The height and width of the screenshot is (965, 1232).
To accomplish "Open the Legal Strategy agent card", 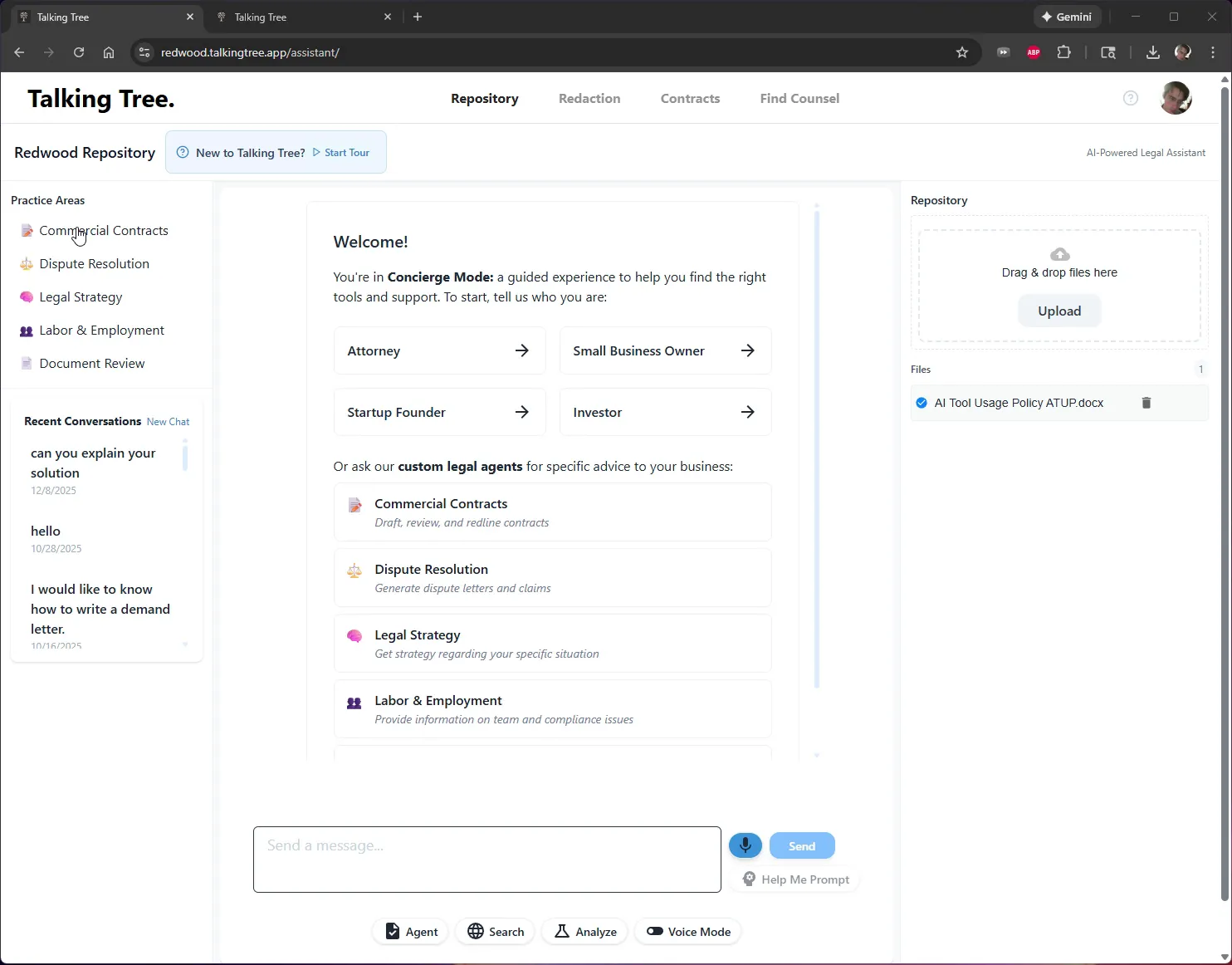I will click(x=552, y=644).
